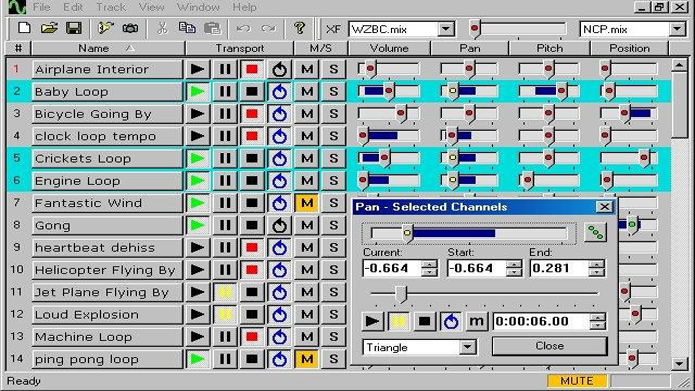Click the Help question mark icon
Screen dimensions: 695x391
[300, 28]
